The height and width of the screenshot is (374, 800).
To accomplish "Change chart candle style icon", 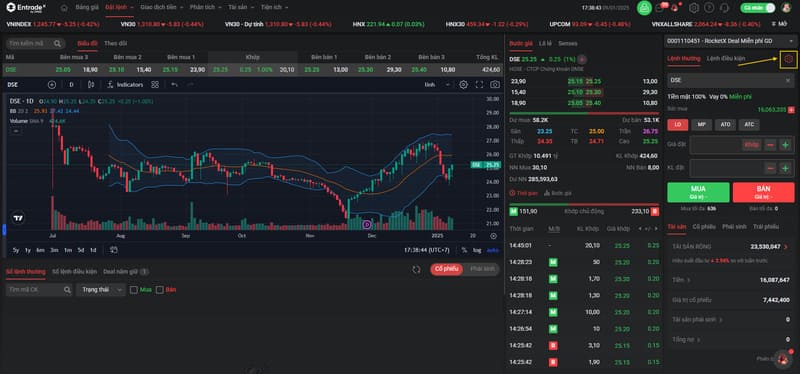I will (91, 85).
